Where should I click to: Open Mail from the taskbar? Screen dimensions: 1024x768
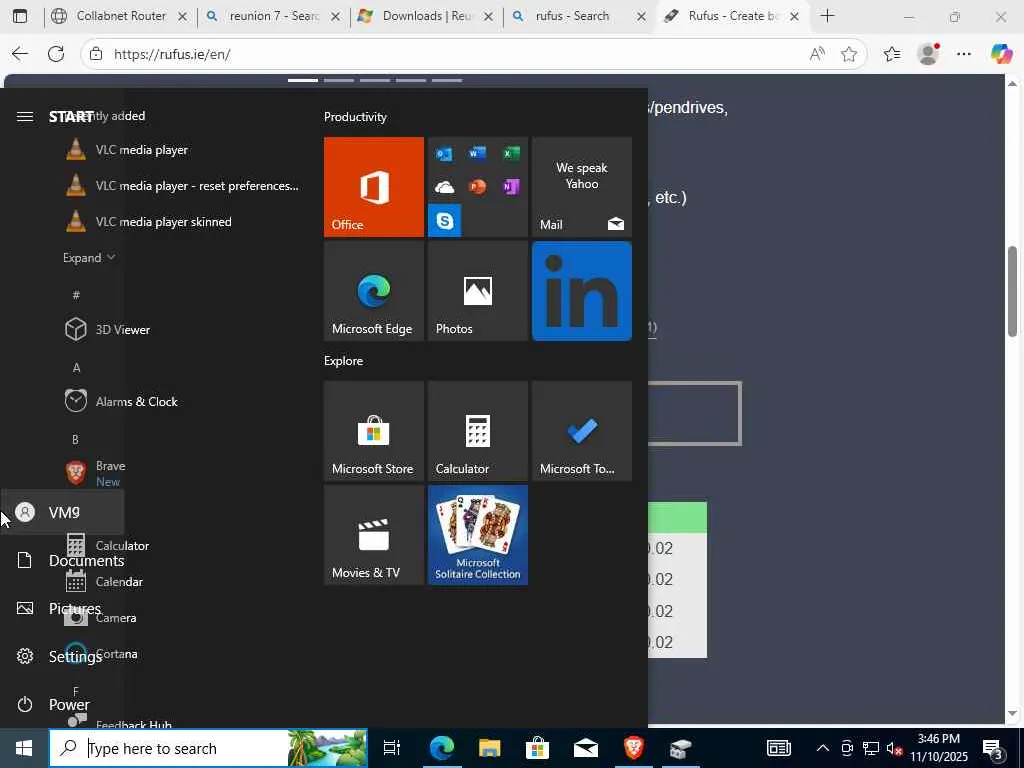pyautogui.click(x=585, y=748)
